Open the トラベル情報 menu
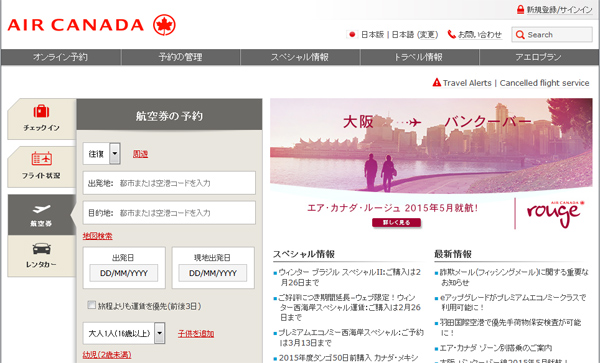The height and width of the screenshot is (363, 600). 419,57
